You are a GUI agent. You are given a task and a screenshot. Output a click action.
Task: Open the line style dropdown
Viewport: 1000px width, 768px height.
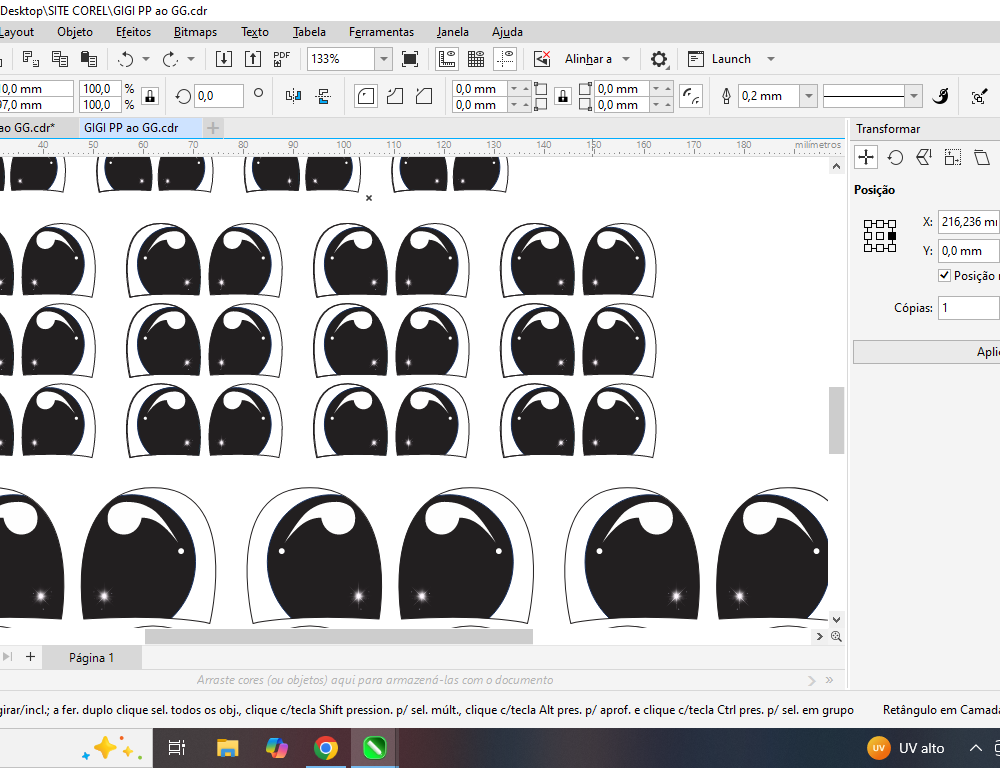(914, 96)
